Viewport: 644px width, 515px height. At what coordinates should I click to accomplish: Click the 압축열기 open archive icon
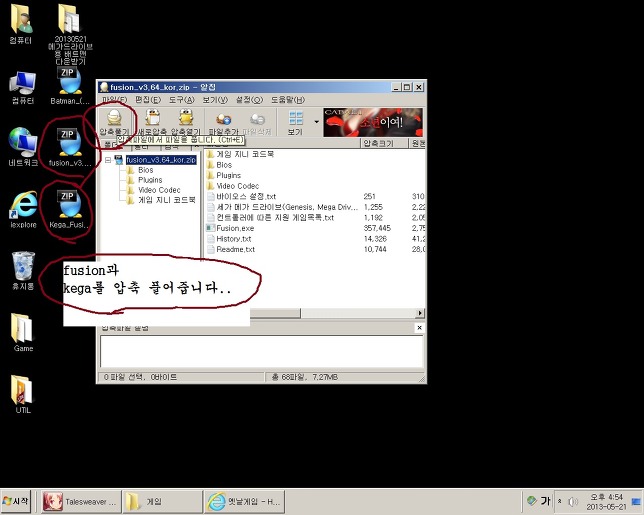click(x=186, y=122)
